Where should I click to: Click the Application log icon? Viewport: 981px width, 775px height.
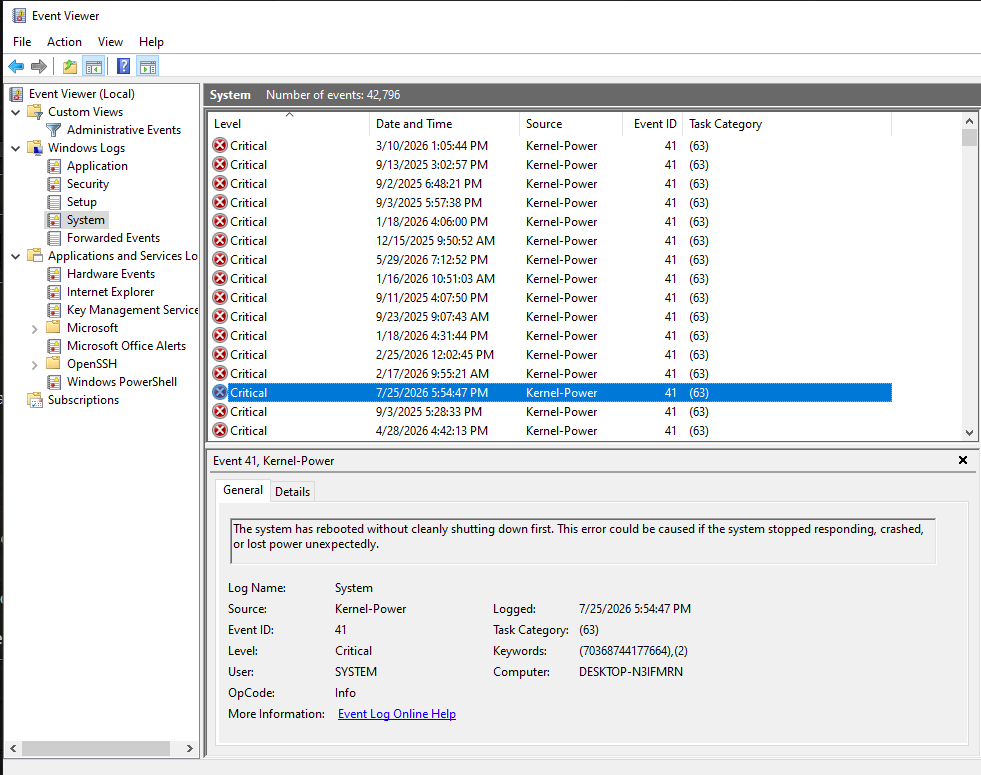[x=54, y=166]
